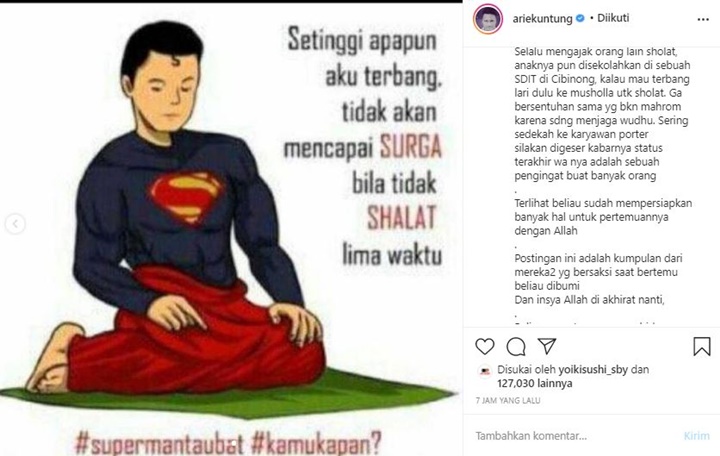Click the #supermantaubat hashtag in the image
Viewport: 720px width, 456px height.
pyautogui.click(x=159, y=443)
